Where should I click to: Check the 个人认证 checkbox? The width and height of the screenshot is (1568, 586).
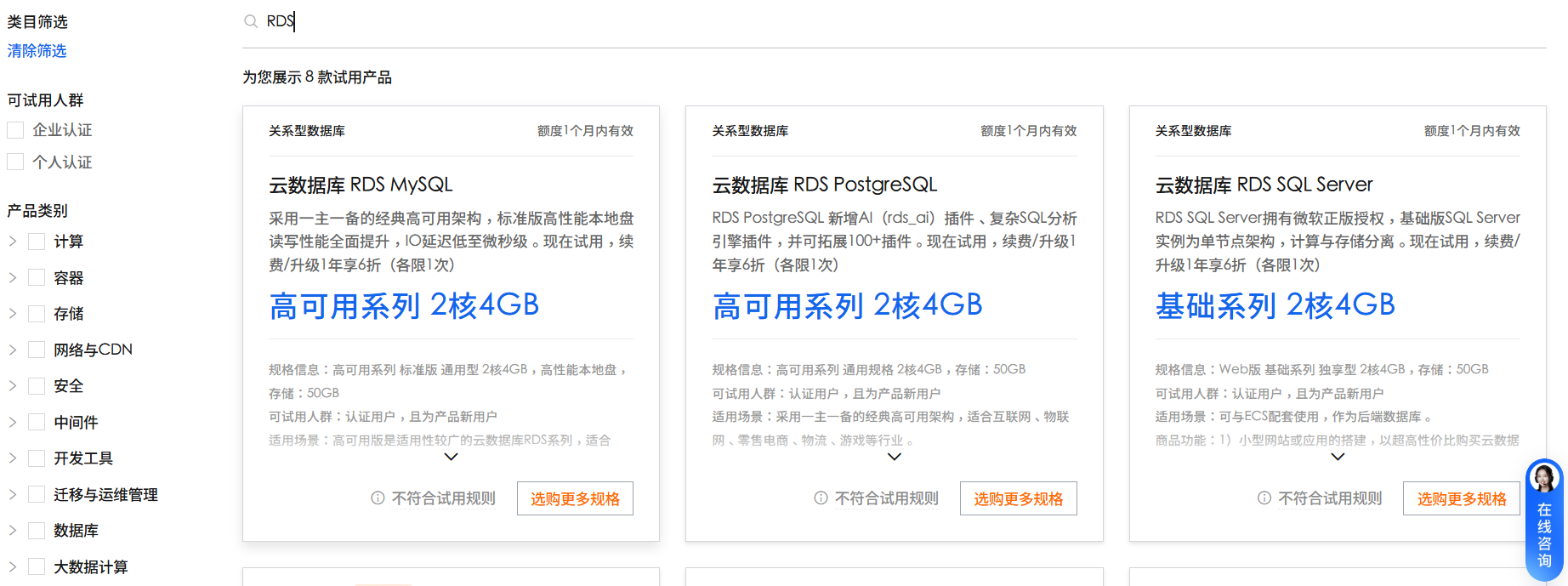click(x=15, y=162)
